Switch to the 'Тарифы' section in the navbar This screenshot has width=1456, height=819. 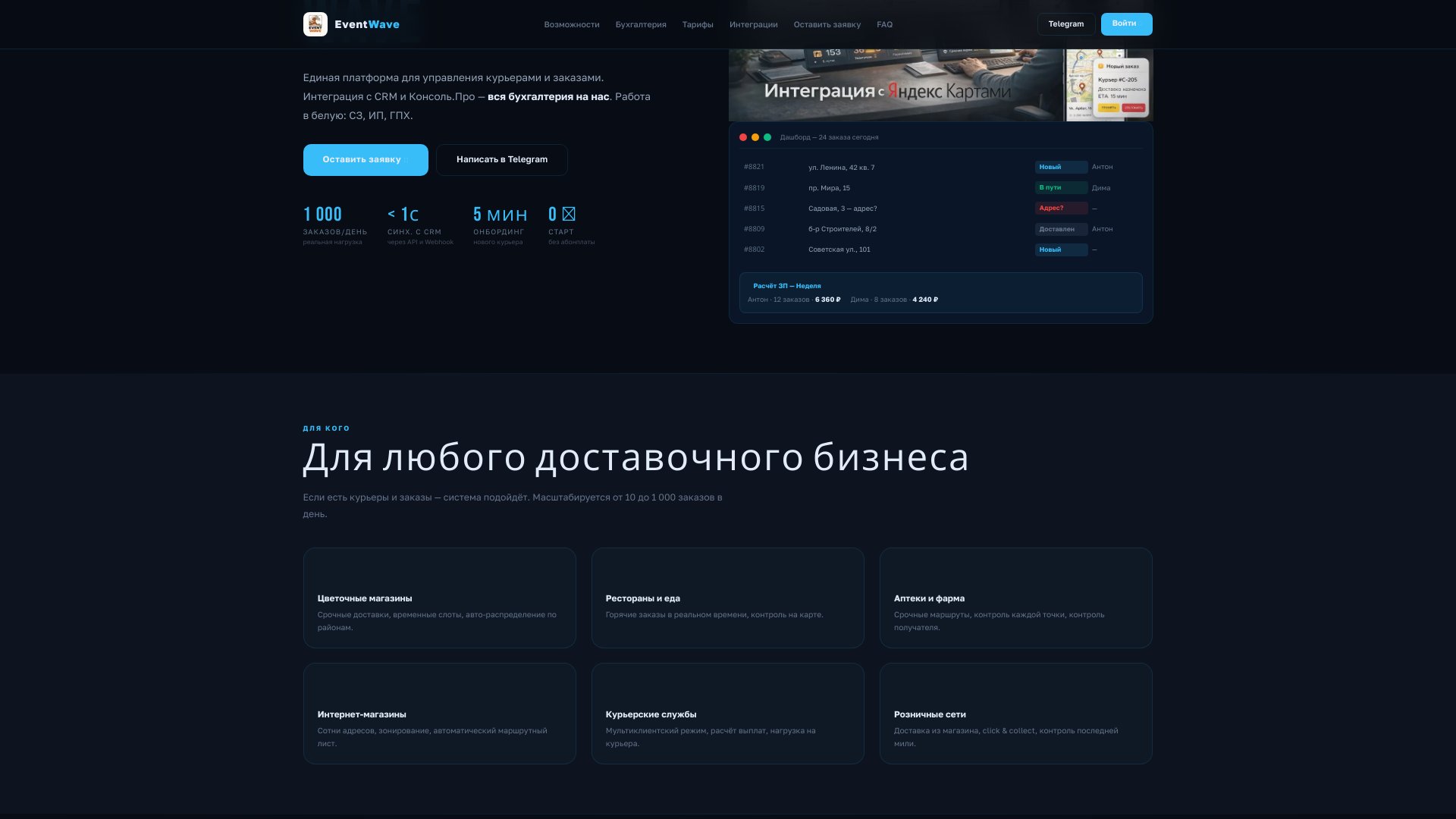click(x=697, y=24)
